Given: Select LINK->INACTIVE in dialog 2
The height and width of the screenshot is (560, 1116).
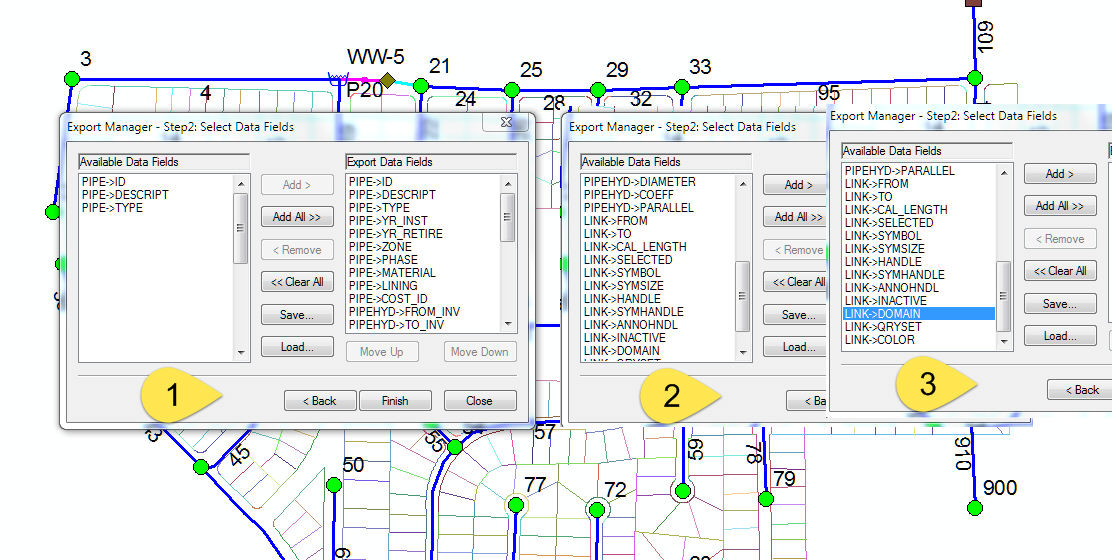Looking at the screenshot, I should pyautogui.click(x=625, y=337).
